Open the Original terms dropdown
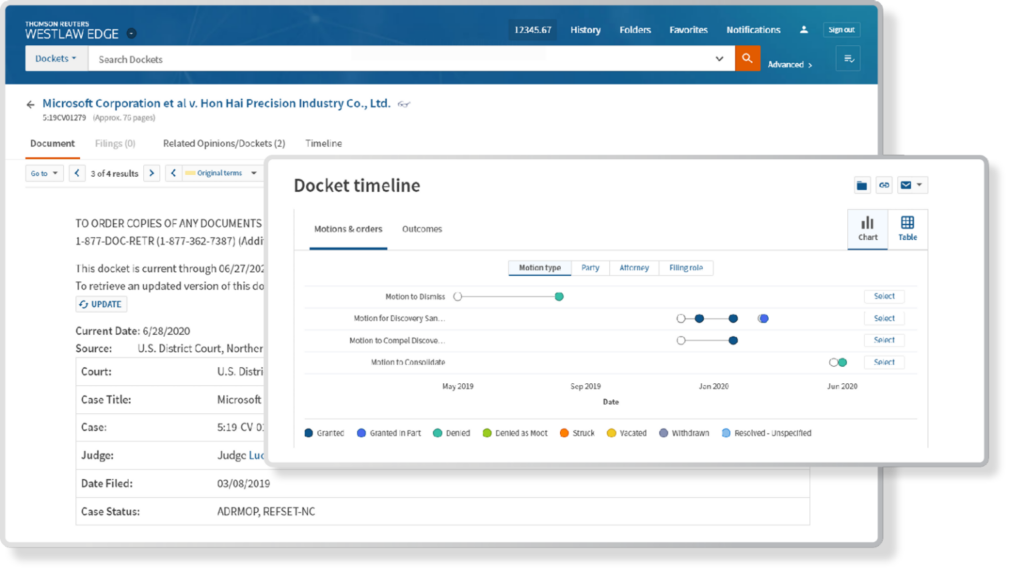 click(221, 173)
